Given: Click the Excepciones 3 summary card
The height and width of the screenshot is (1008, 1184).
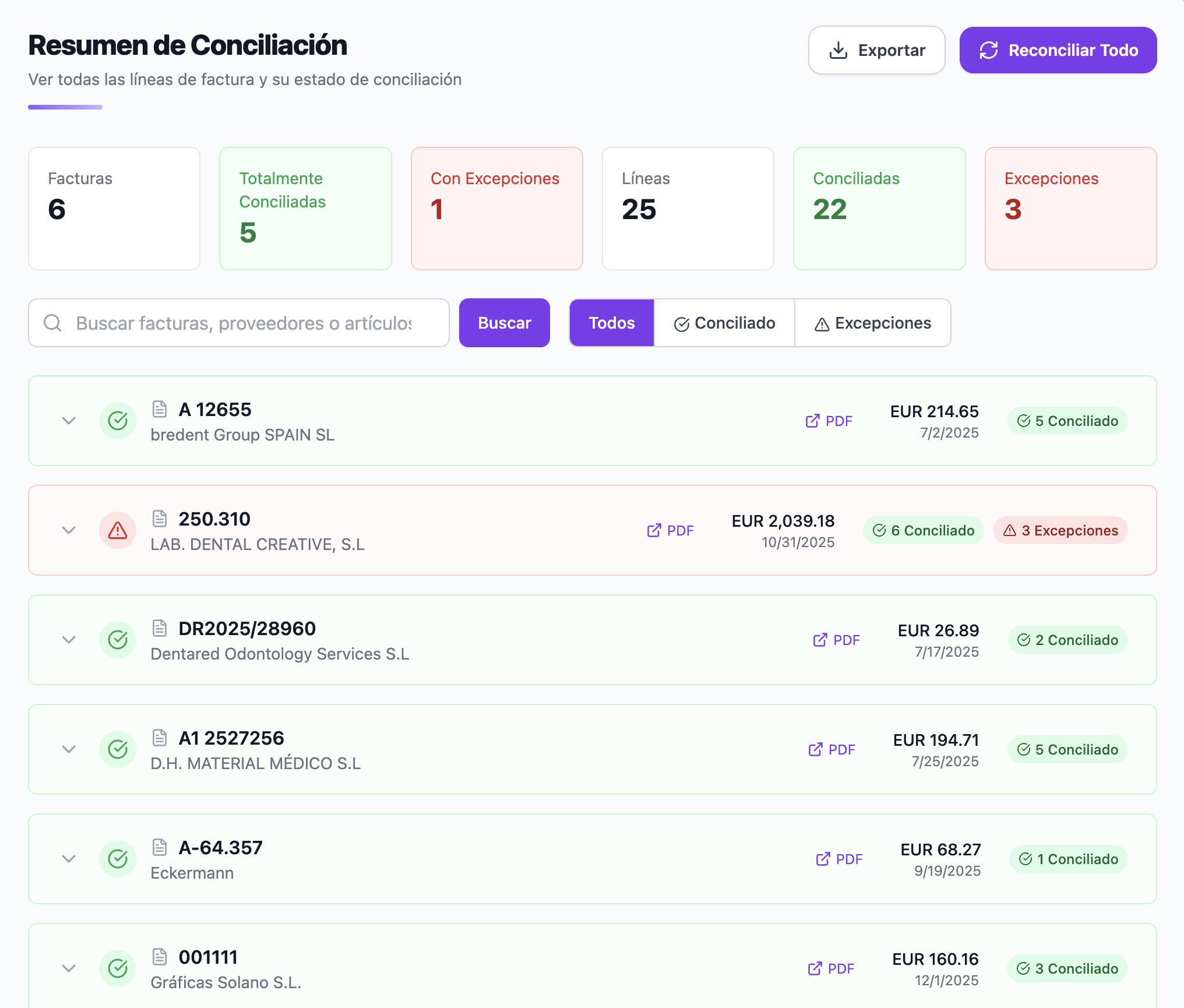Looking at the screenshot, I should [1071, 209].
